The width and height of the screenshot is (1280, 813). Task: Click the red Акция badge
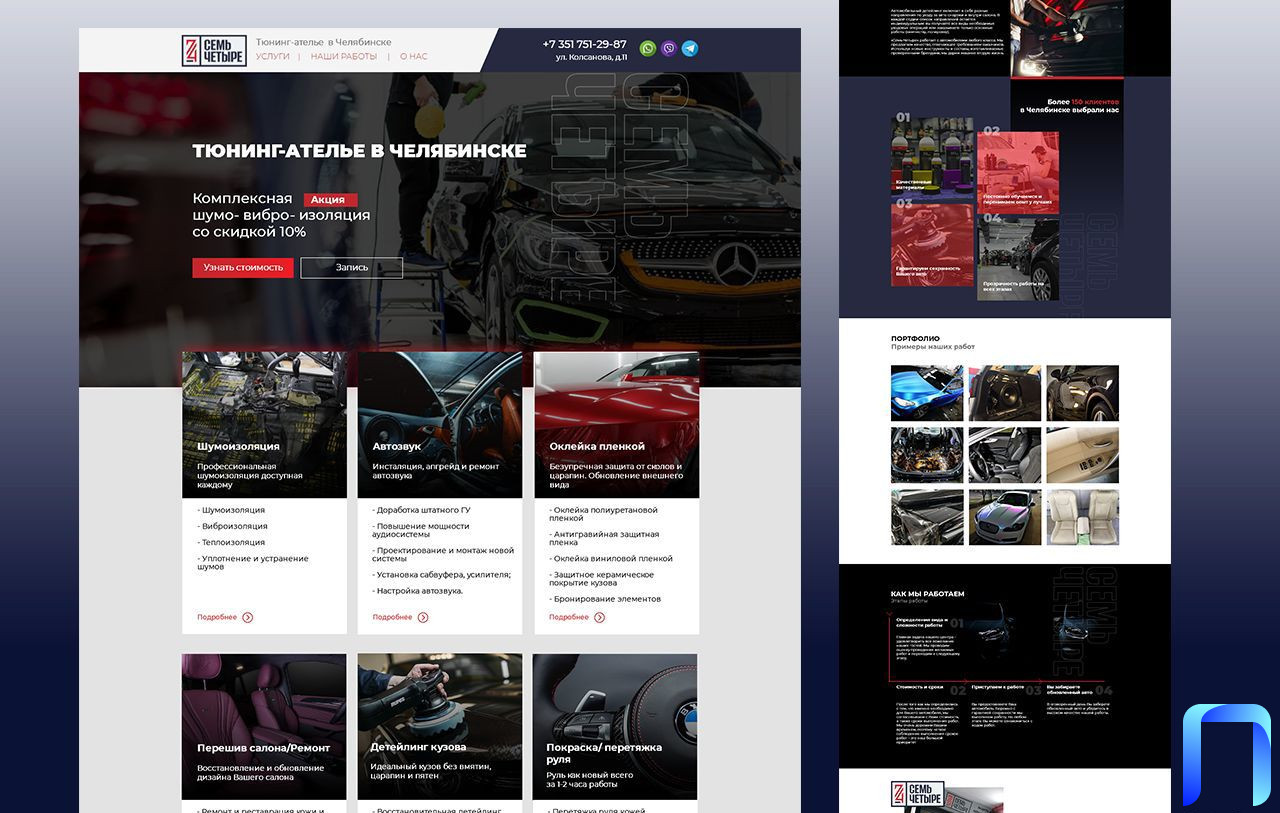click(330, 200)
